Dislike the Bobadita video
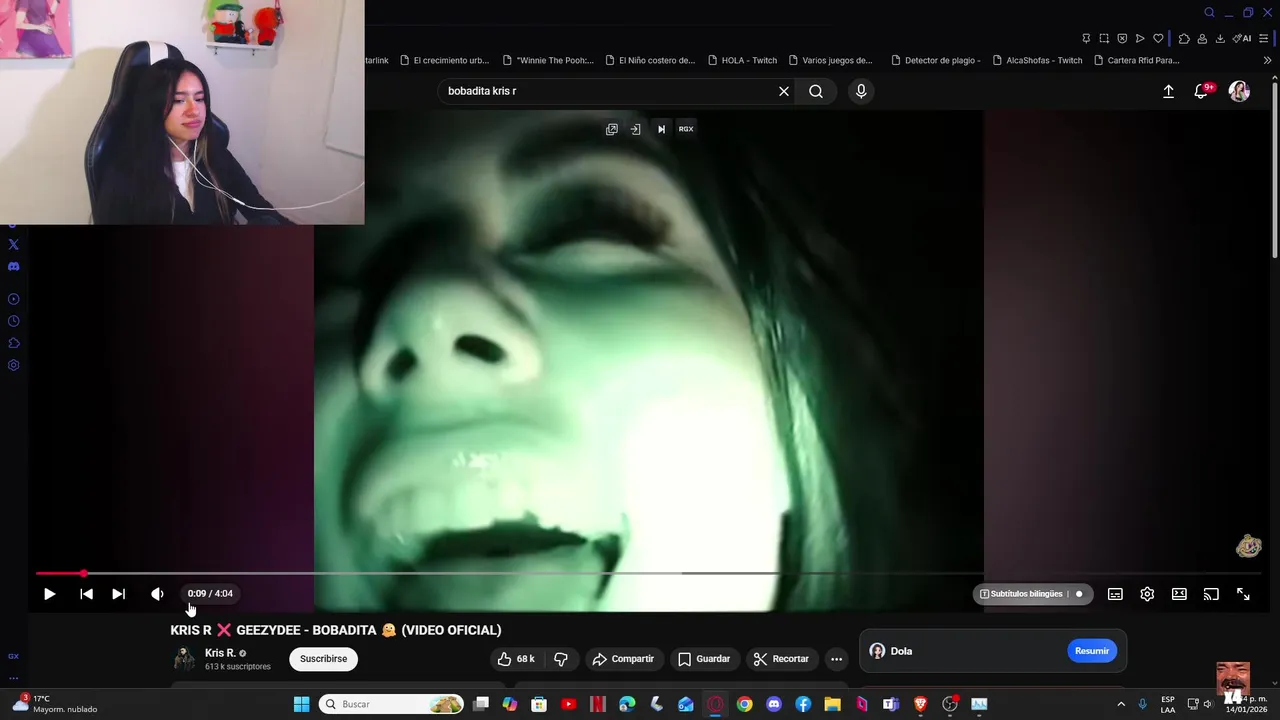1280x720 pixels. point(561,659)
